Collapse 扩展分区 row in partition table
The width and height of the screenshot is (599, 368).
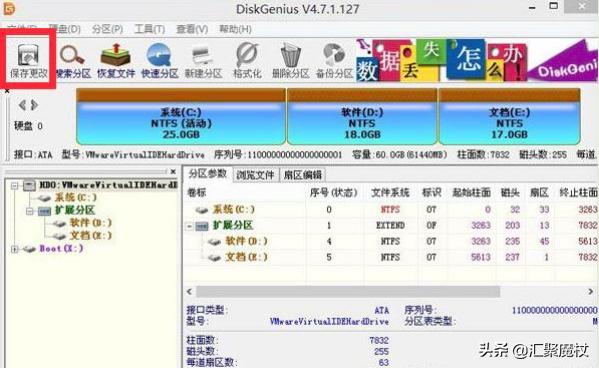coord(189,226)
